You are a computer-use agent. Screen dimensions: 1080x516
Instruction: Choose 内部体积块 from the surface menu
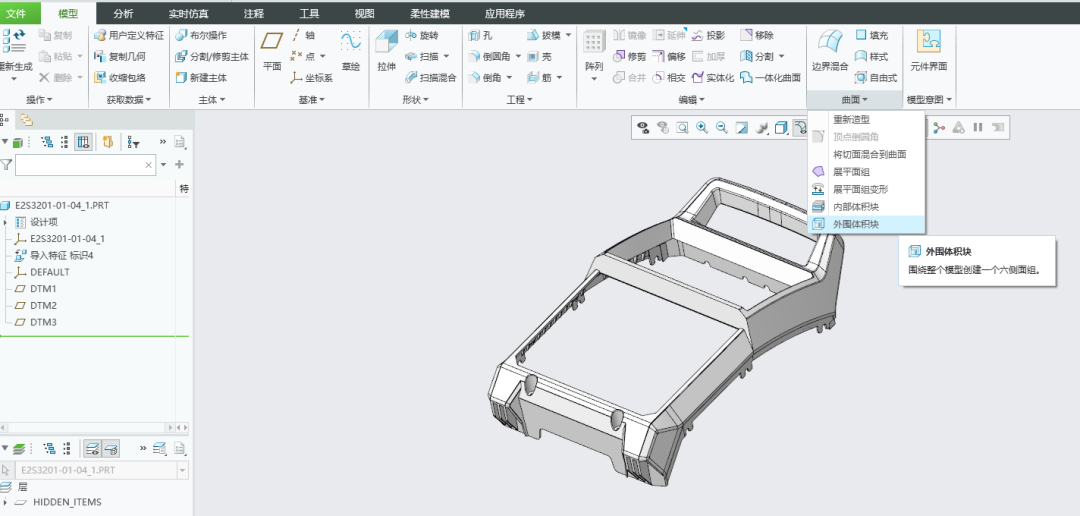click(866, 207)
